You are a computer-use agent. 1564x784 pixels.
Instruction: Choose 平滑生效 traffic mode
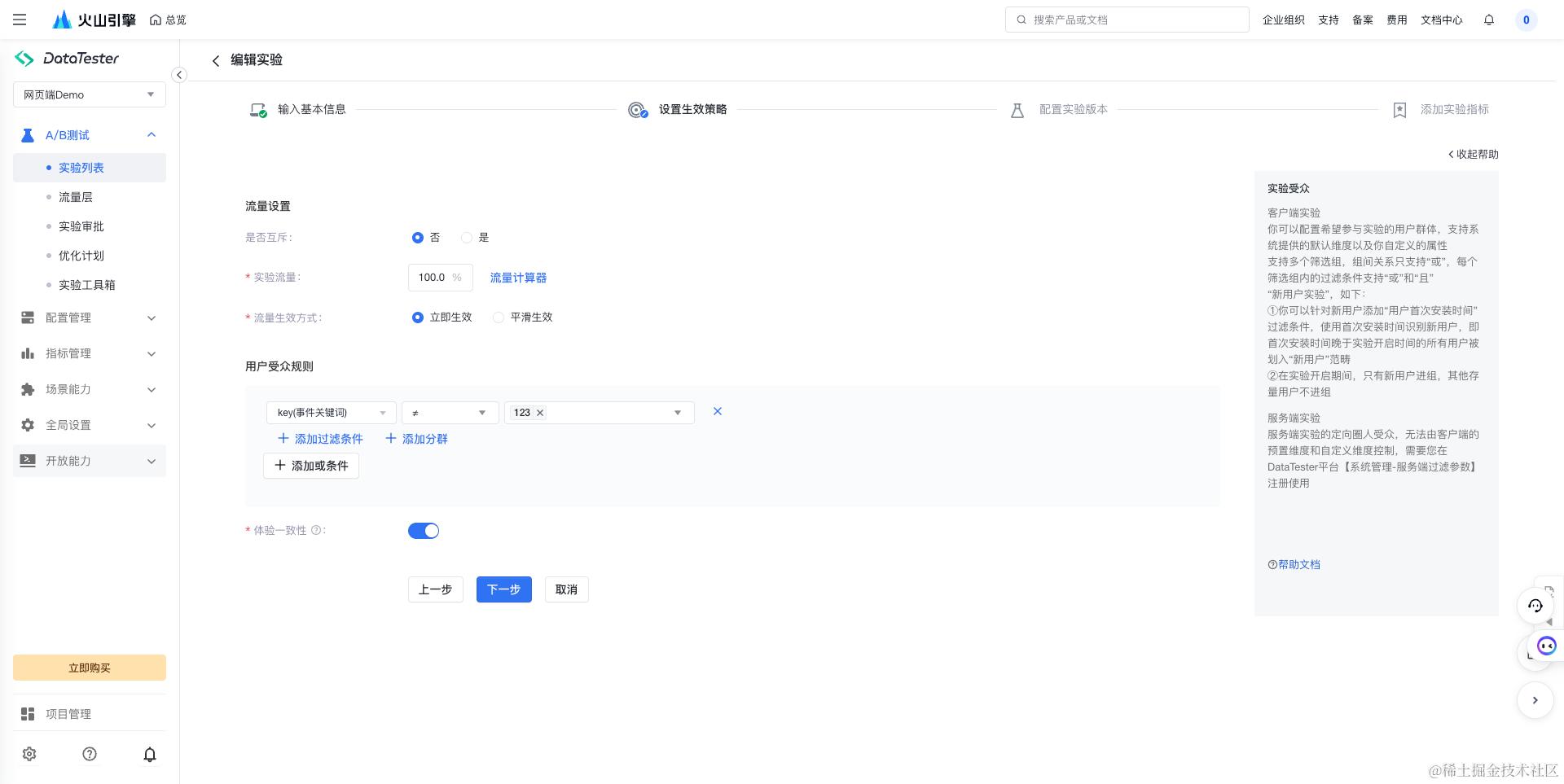(499, 318)
